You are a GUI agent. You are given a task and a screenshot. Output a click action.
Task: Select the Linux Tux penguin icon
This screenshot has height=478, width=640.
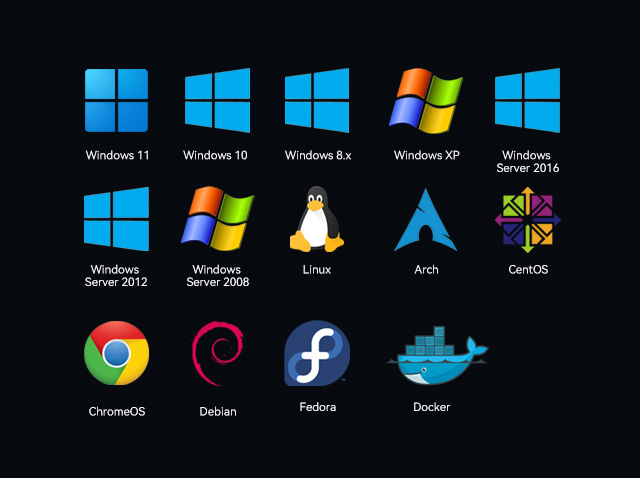coord(317,219)
